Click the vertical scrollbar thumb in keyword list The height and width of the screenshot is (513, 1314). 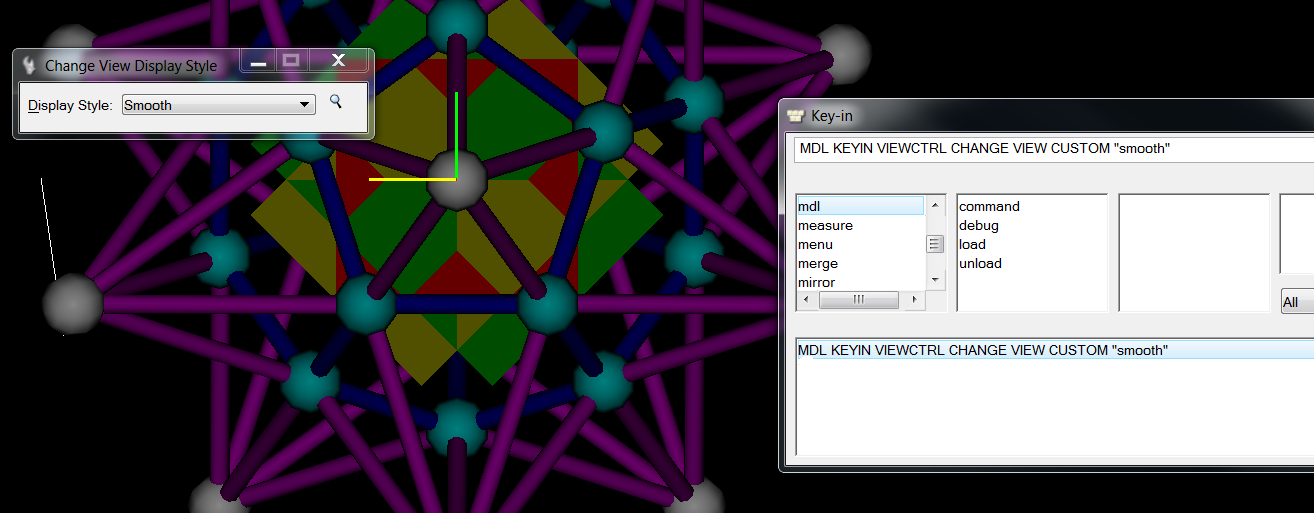pyautogui.click(x=935, y=244)
